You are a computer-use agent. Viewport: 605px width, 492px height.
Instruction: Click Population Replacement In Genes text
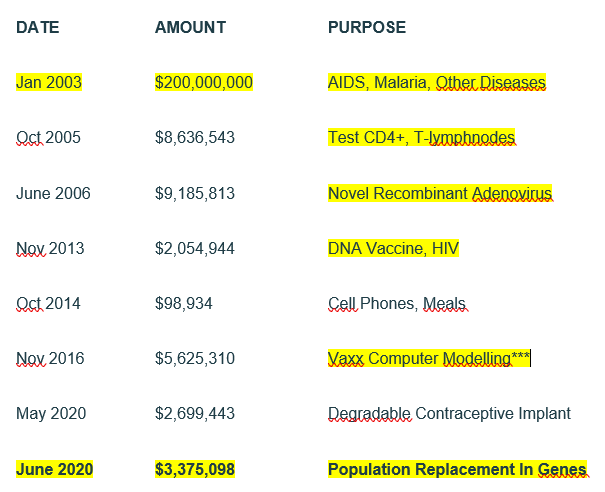tap(457, 469)
